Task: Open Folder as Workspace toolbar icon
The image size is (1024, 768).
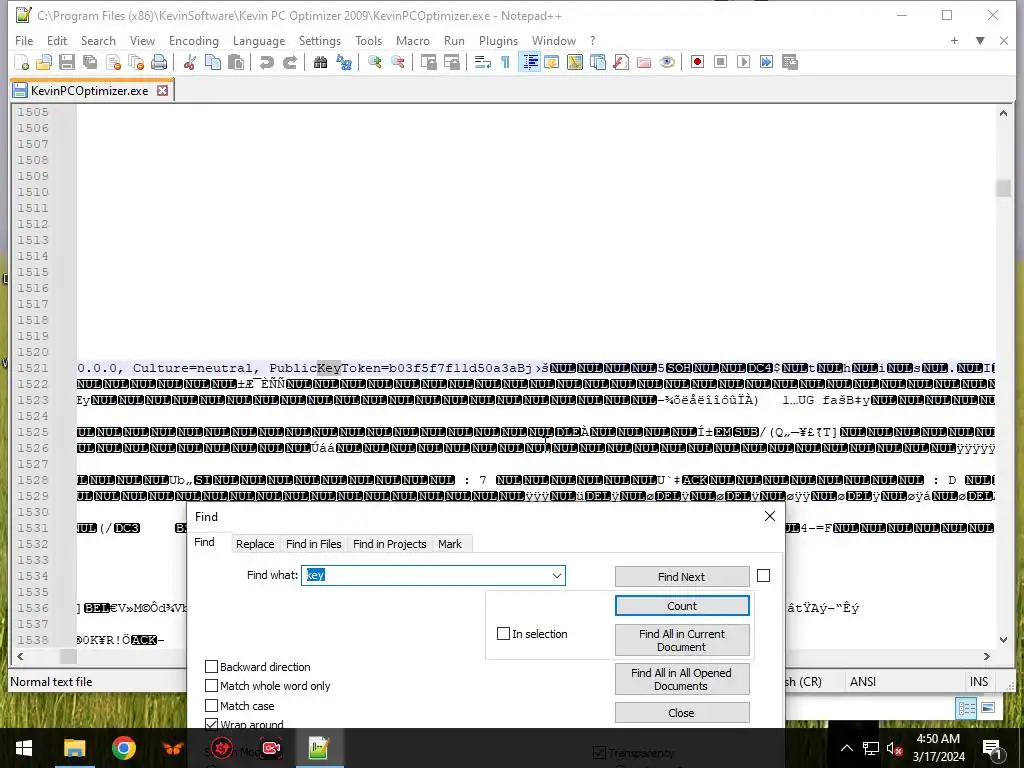Action: pos(644,62)
